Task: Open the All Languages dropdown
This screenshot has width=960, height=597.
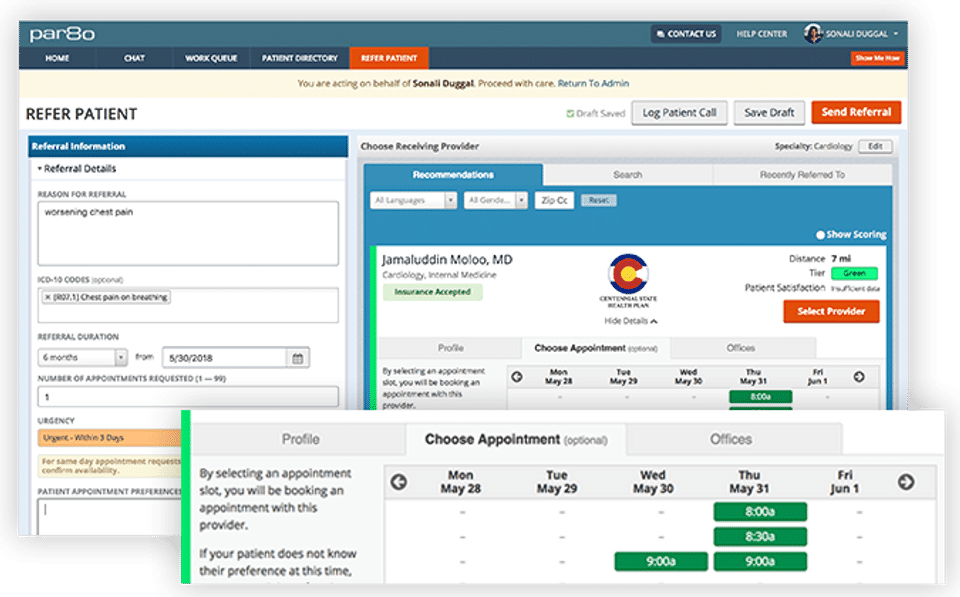Action: [413, 200]
